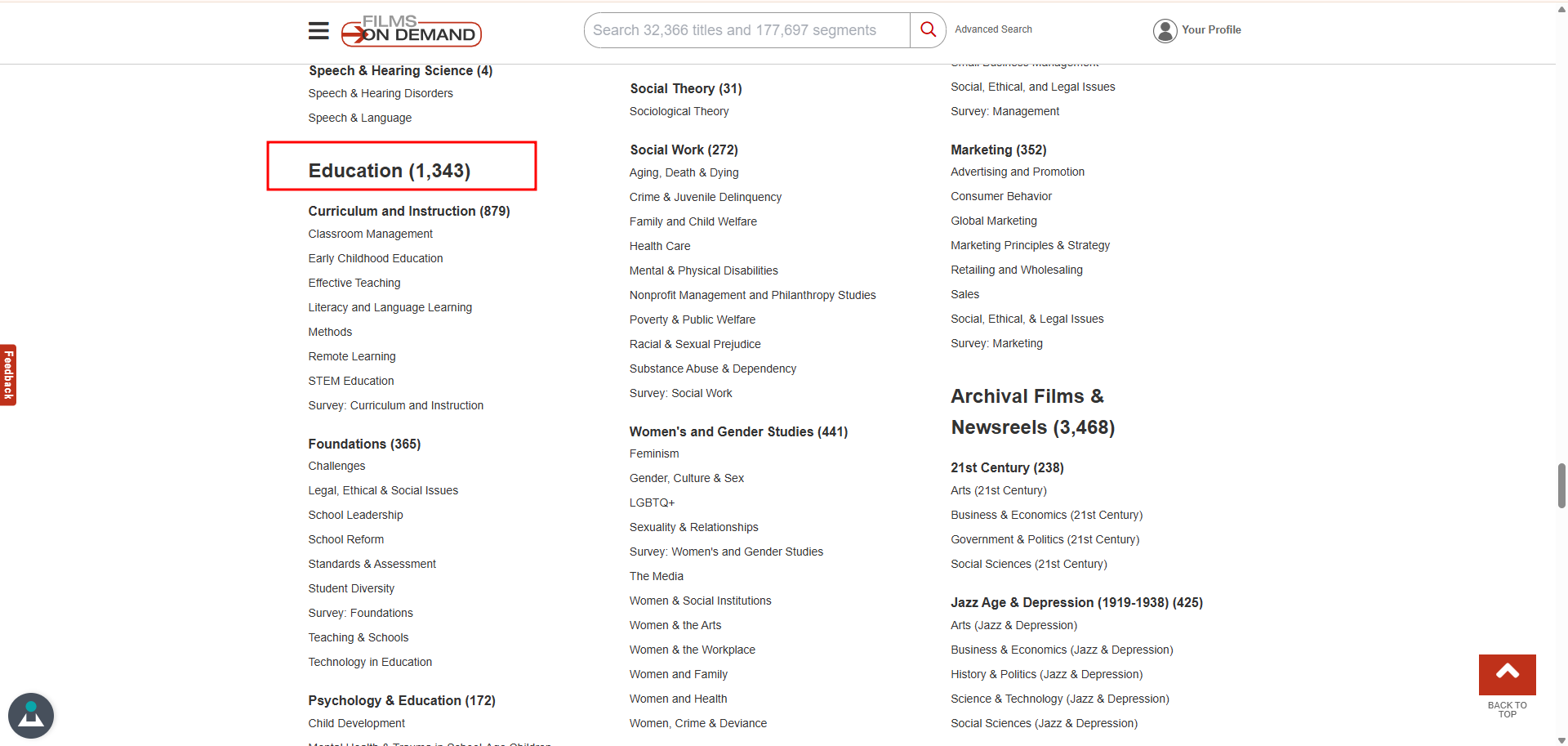The width and height of the screenshot is (1568, 746).
Task: Click the Films on Demand logo
Action: (411, 31)
